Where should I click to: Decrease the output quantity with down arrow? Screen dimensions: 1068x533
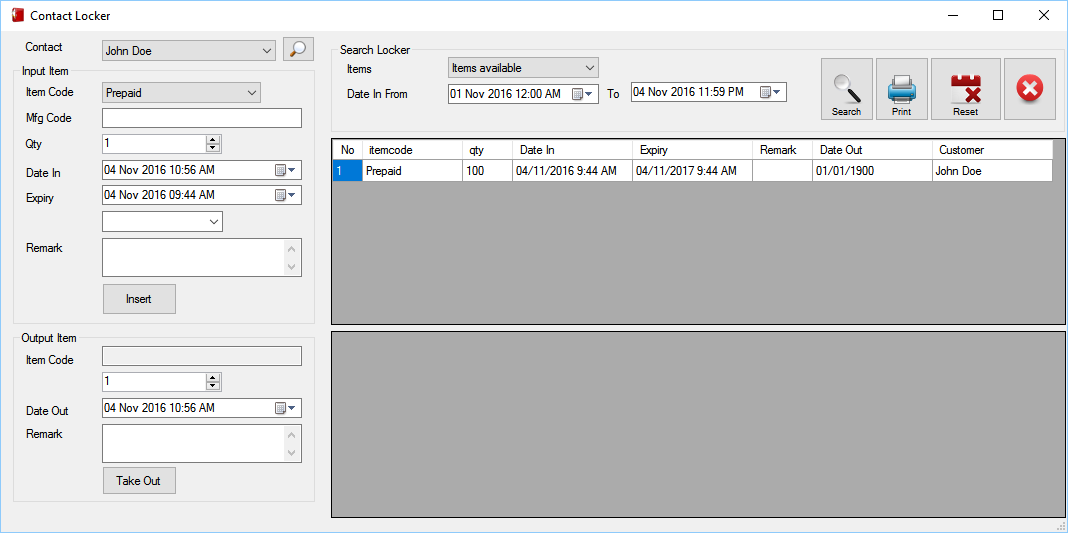213,386
